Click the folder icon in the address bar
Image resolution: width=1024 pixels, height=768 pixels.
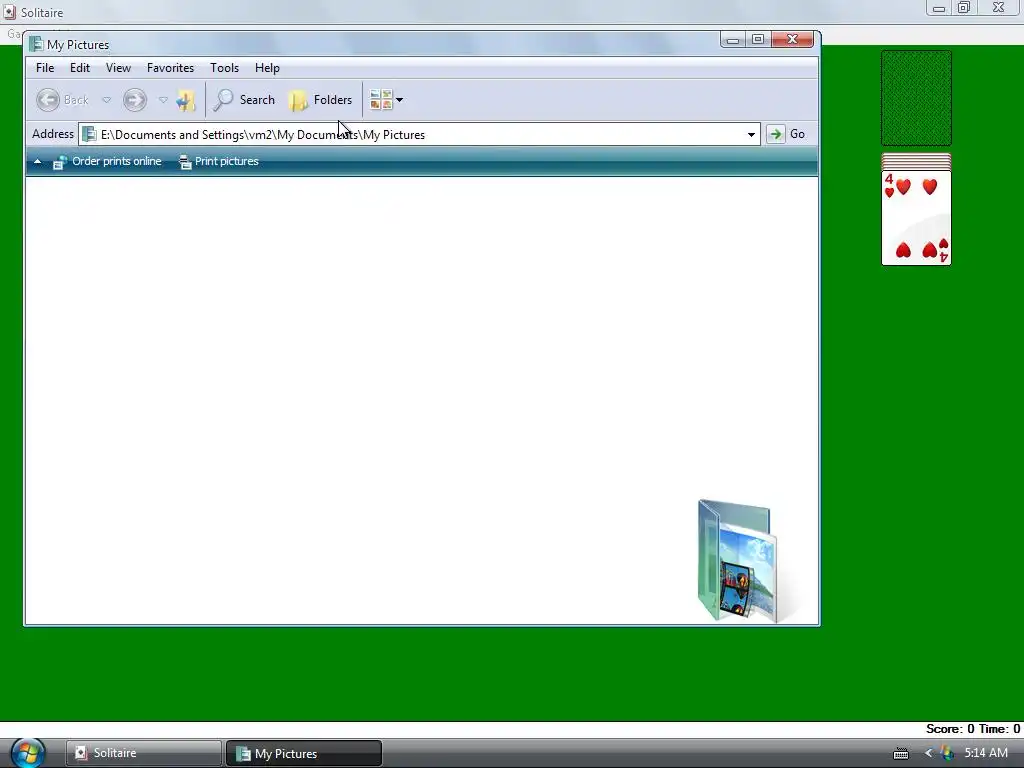pos(89,135)
